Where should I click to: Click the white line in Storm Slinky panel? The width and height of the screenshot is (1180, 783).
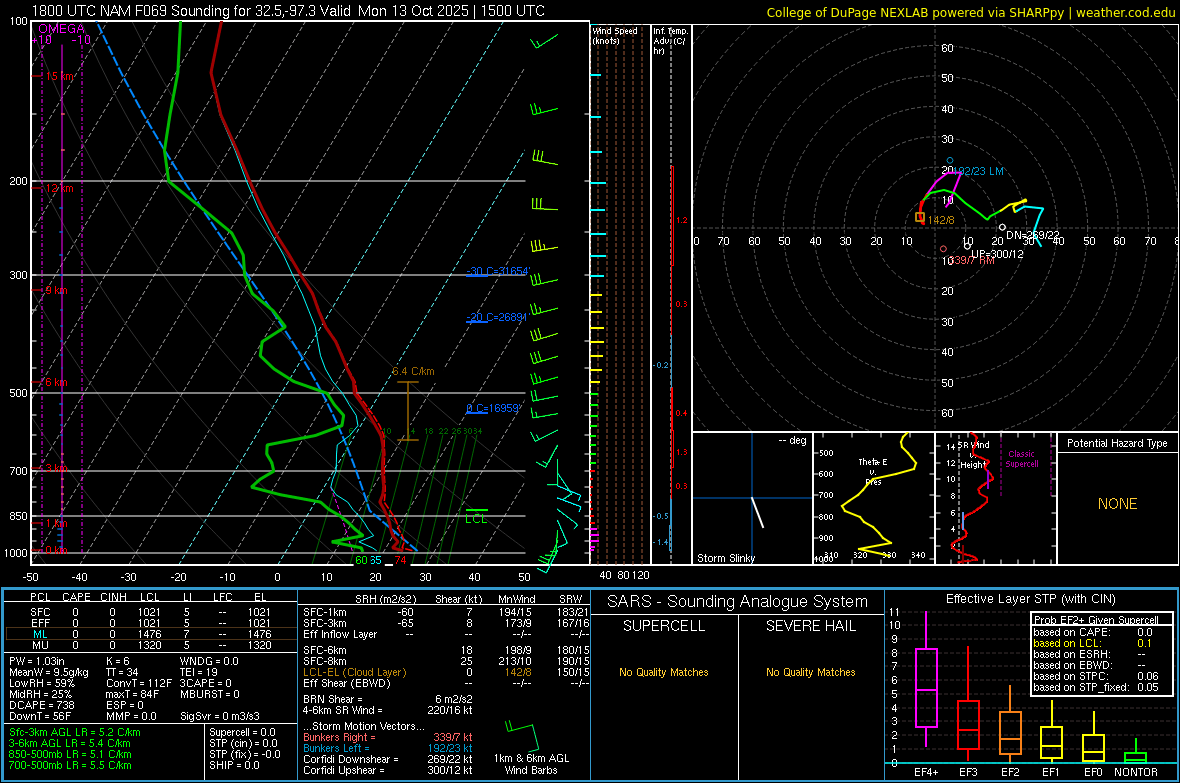pos(757,512)
